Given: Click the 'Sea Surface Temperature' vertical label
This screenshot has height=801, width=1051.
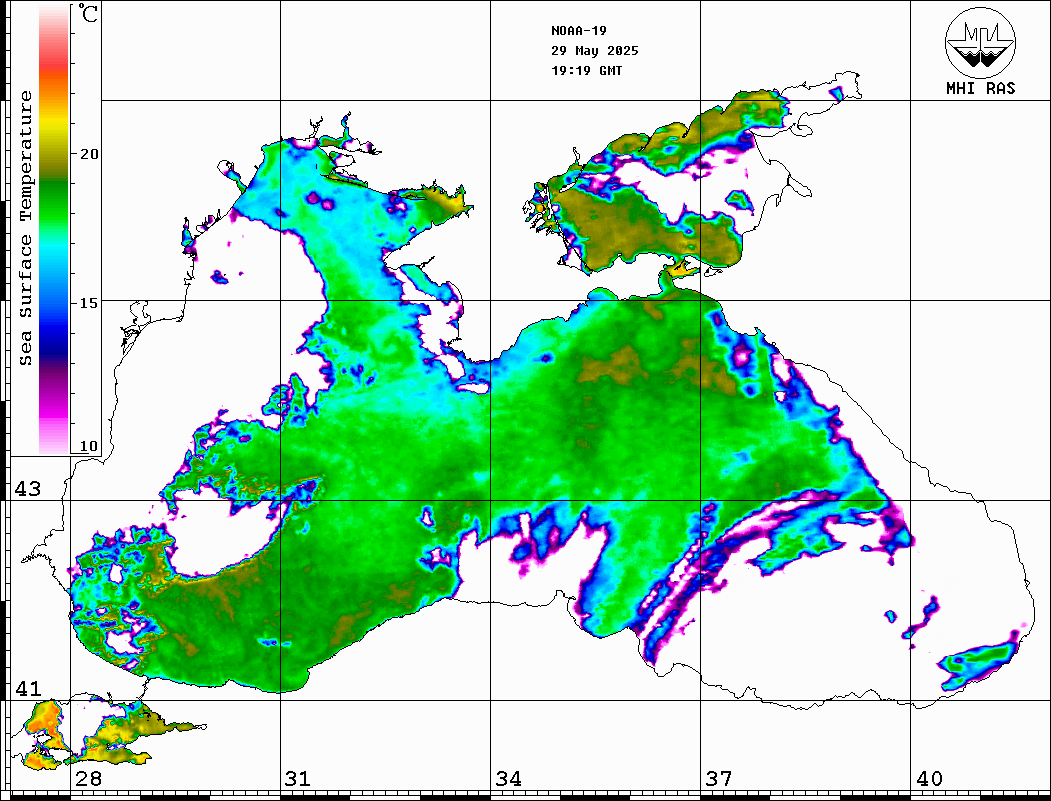Looking at the screenshot, I should [25, 229].
